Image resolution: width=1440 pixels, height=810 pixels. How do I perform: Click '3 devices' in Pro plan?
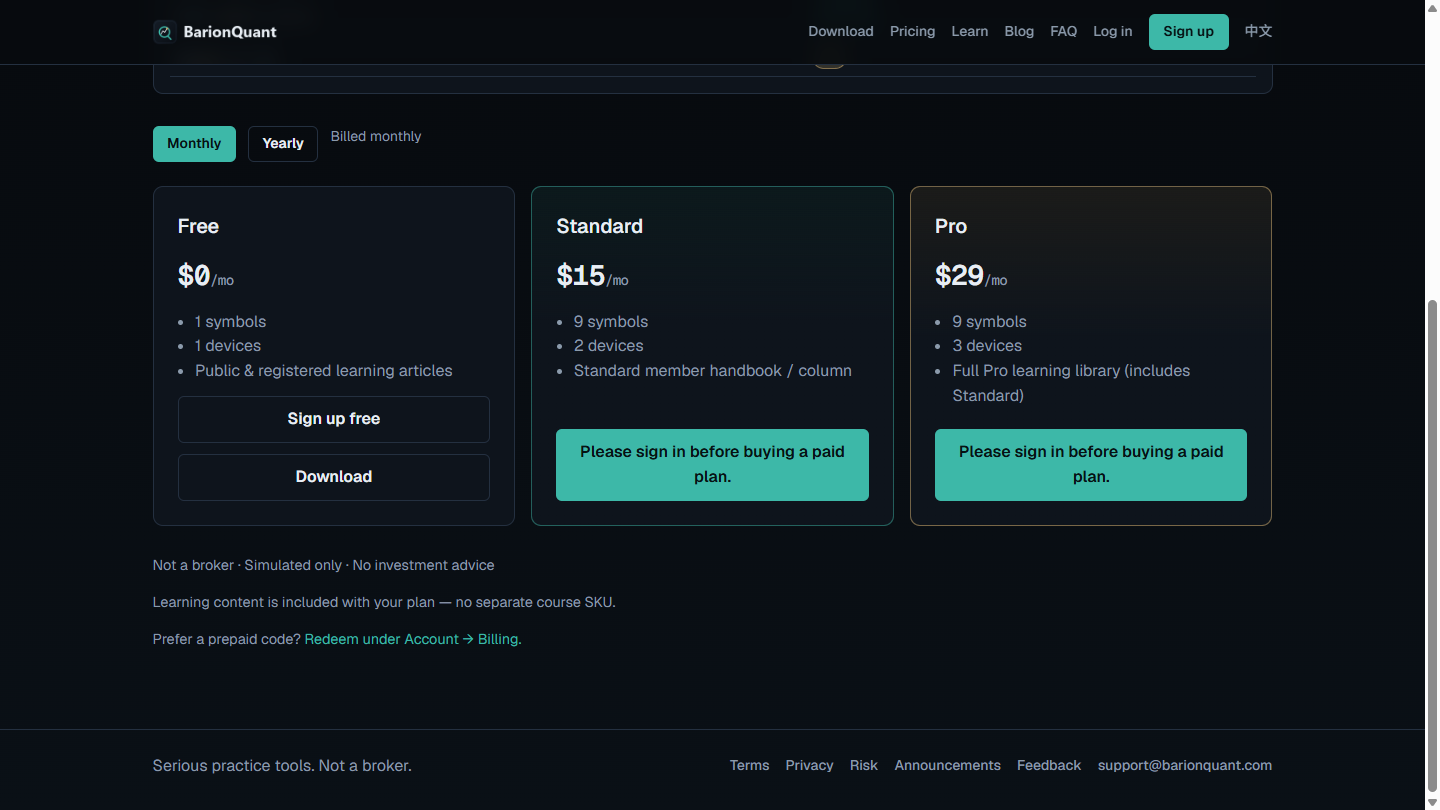(x=987, y=346)
